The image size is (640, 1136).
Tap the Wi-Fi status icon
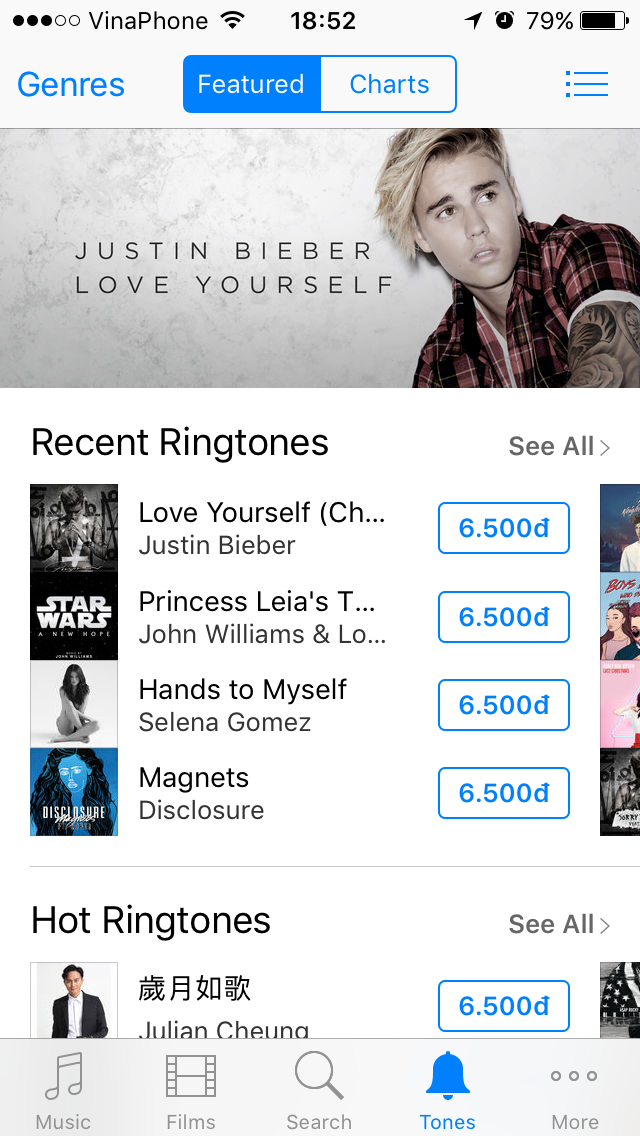click(x=233, y=20)
